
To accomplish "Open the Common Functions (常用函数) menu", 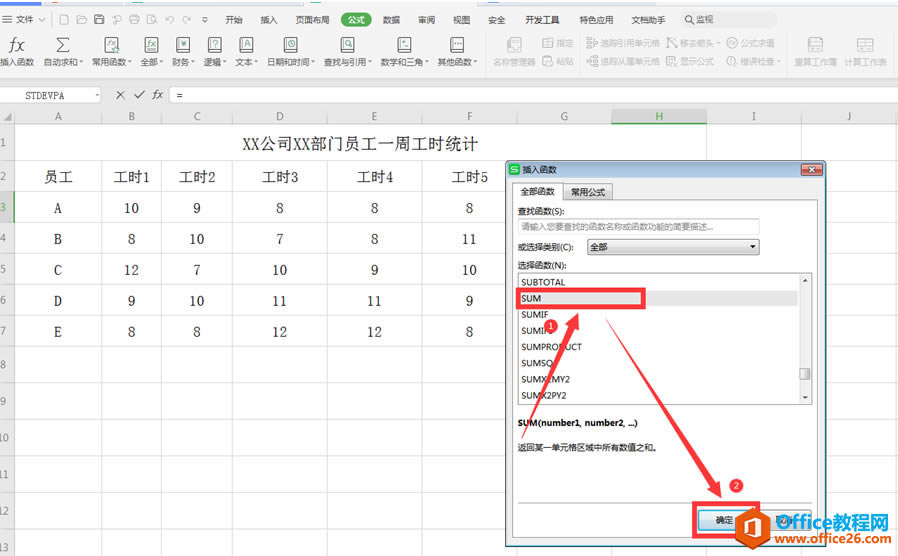I will coord(112,51).
